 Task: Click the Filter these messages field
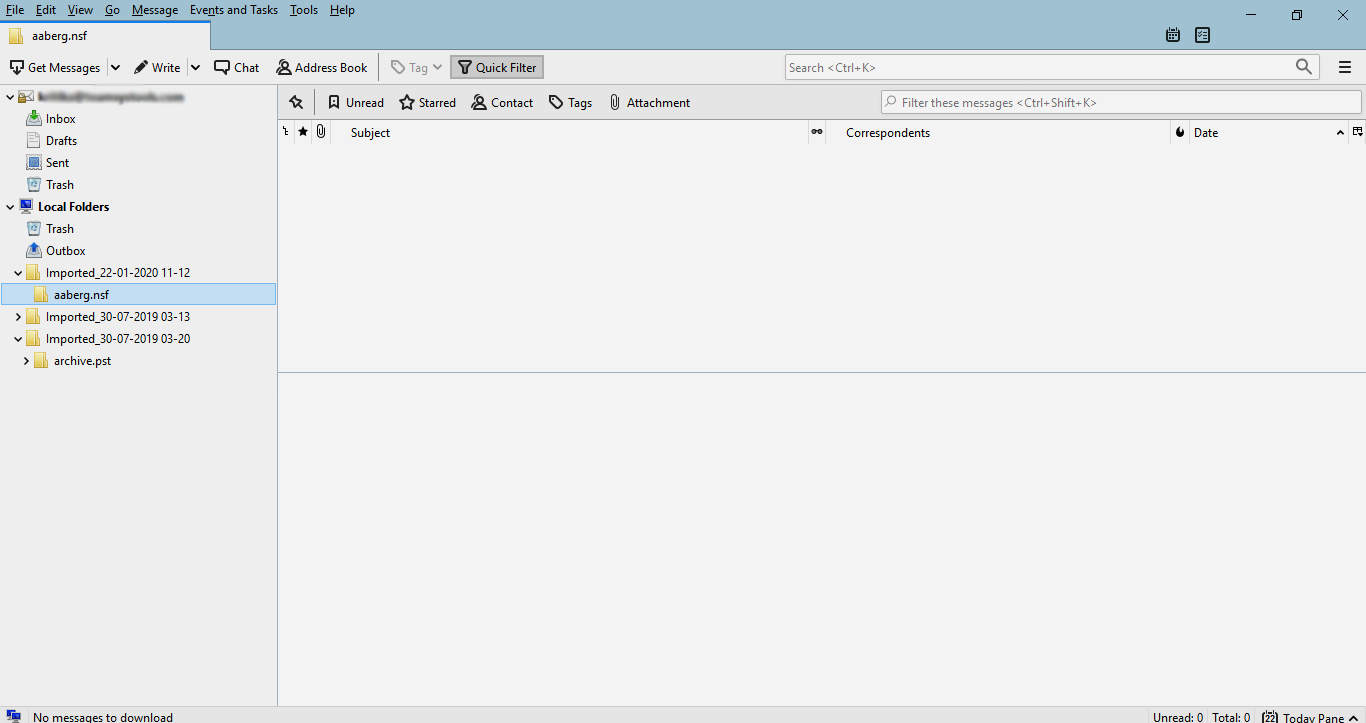coord(1120,102)
